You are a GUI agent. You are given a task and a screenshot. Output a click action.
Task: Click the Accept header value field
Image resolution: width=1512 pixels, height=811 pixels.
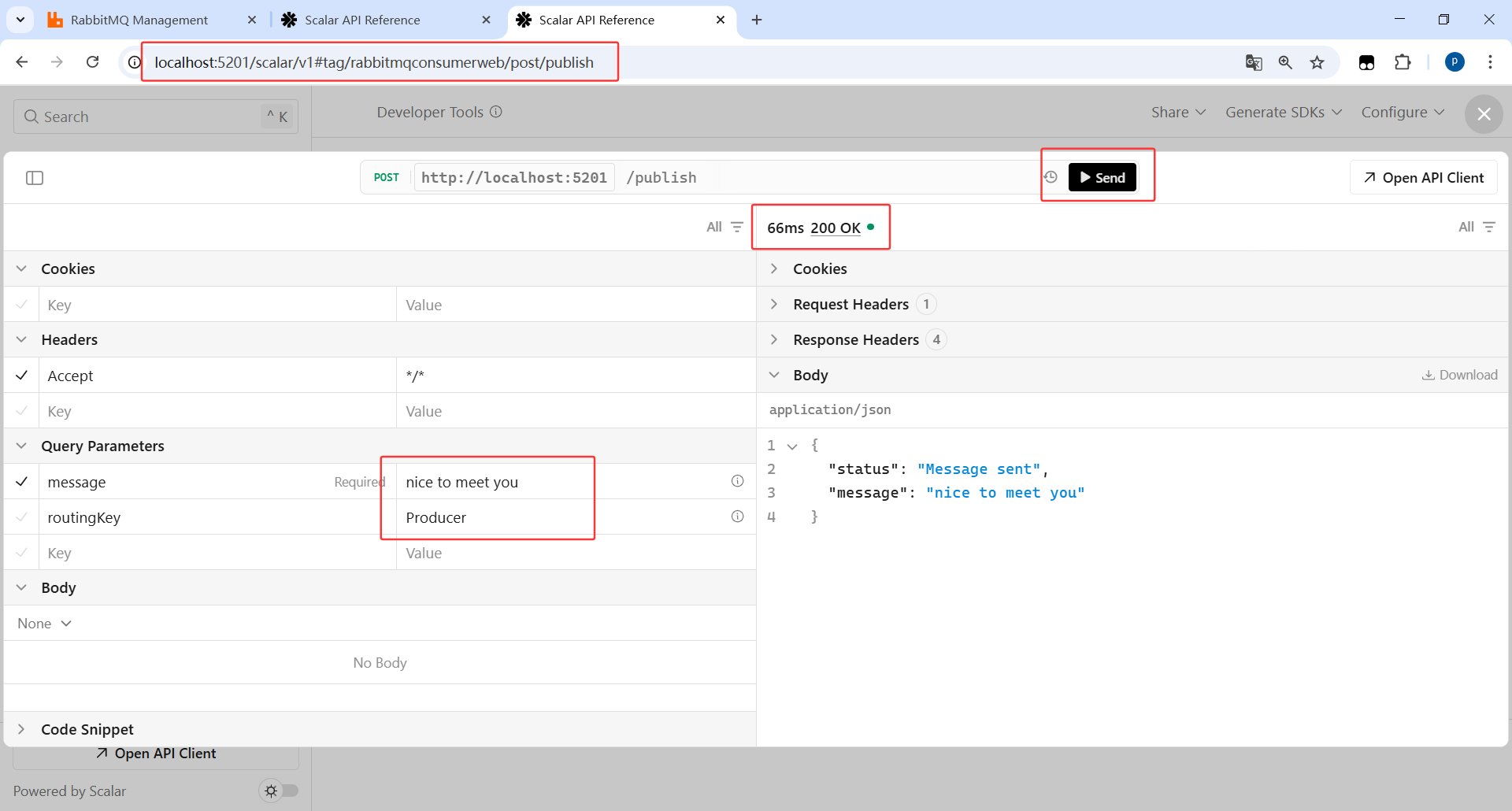[x=576, y=376]
